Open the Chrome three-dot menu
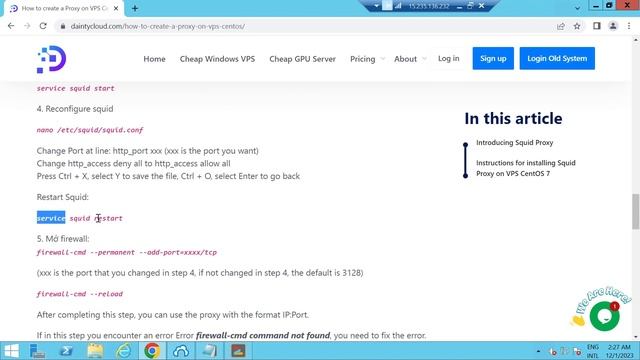Screen dimensions: 640x360 (629, 26)
